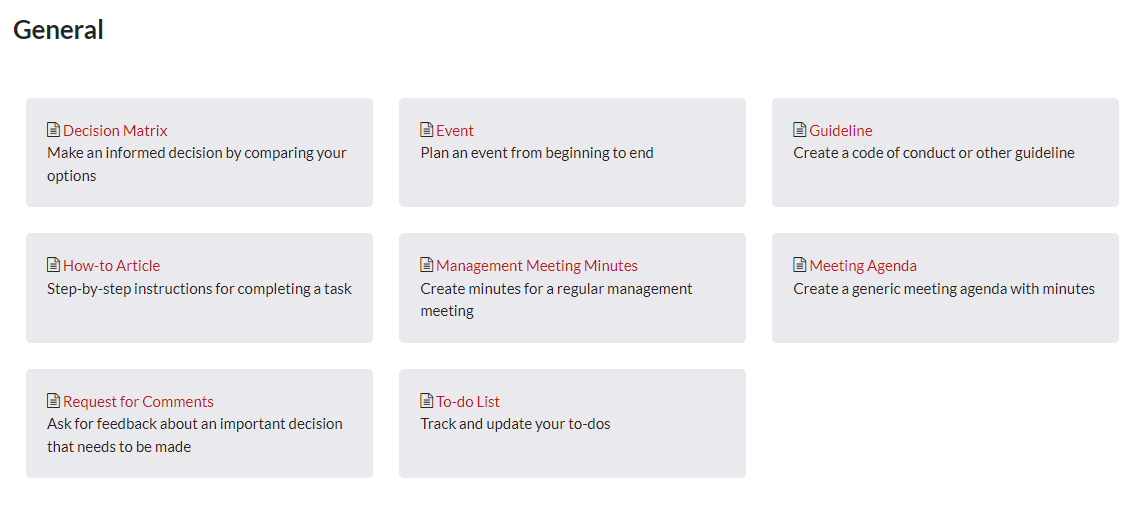Open the Decision Matrix template link

click(115, 130)
